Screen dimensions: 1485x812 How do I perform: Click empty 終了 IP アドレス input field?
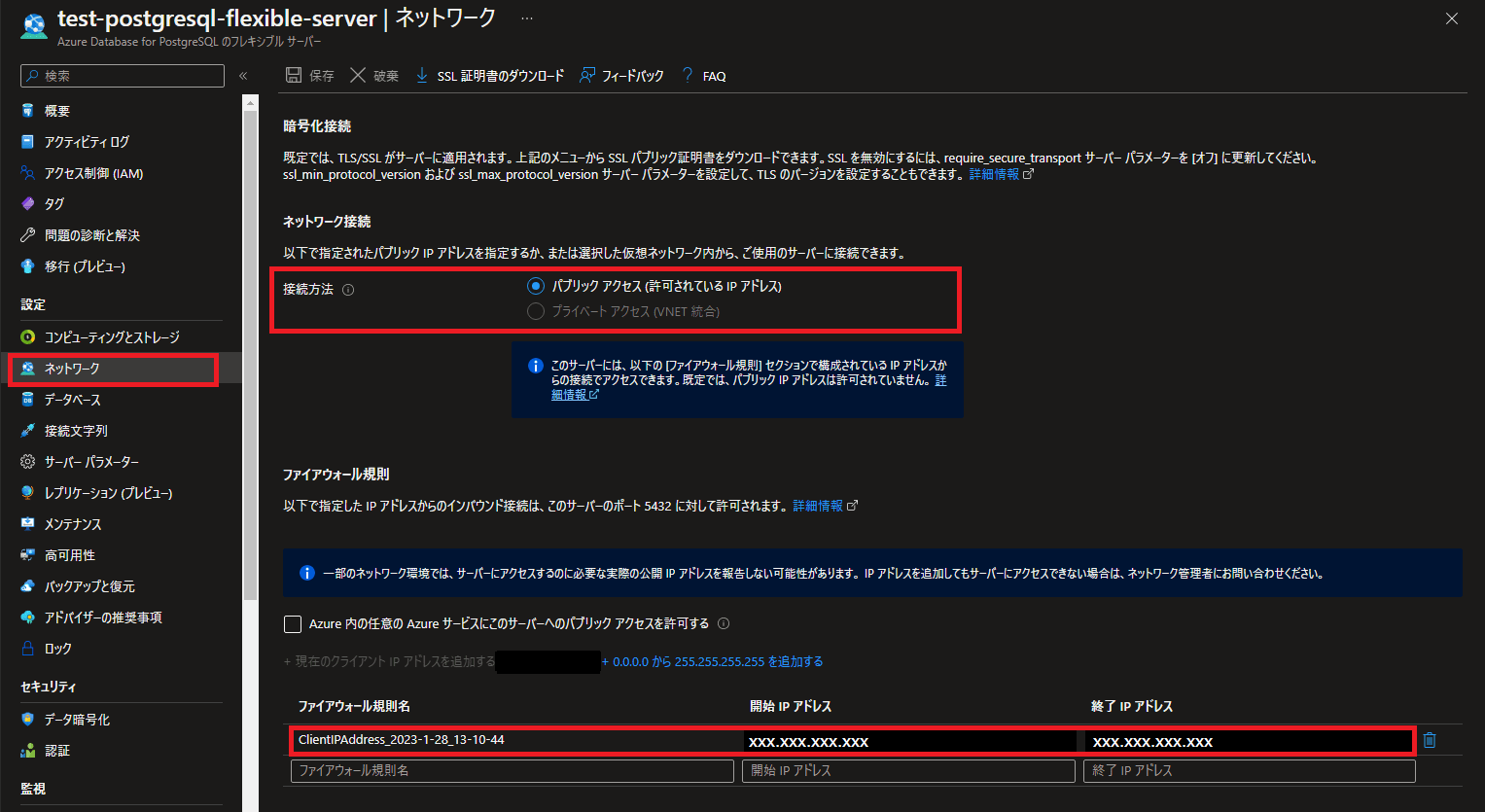[x=1250, y=770]
